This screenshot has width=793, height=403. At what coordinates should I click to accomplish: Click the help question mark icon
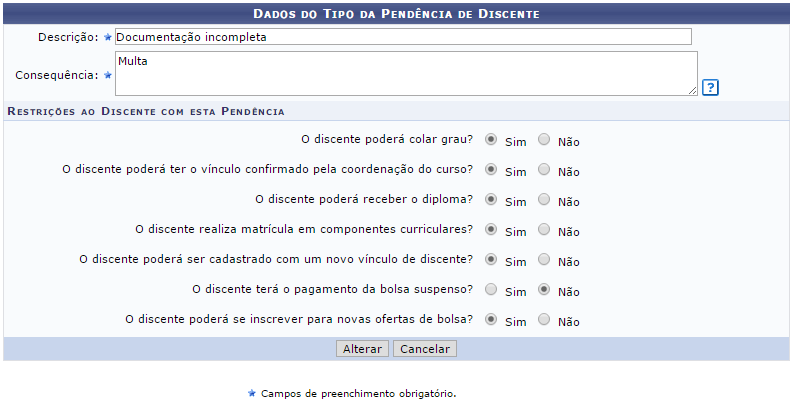click(710, 87)
